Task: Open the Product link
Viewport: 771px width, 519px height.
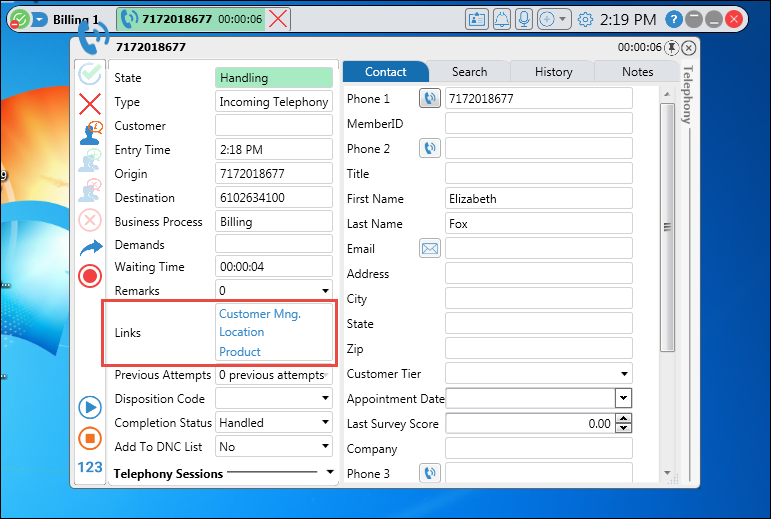Action: click(x=240, y=352)
